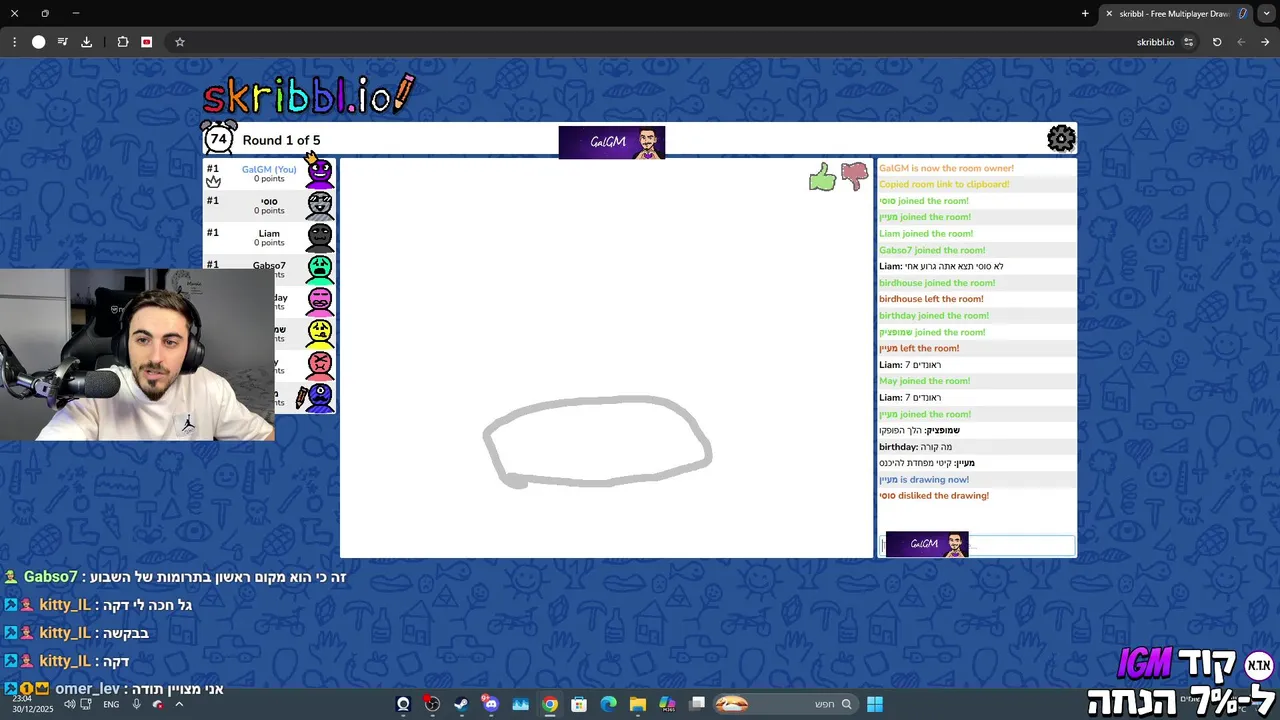The image size is (1280, 720).
Task: Click "birdhouse left the room!" message
Action: coord(931,299)
